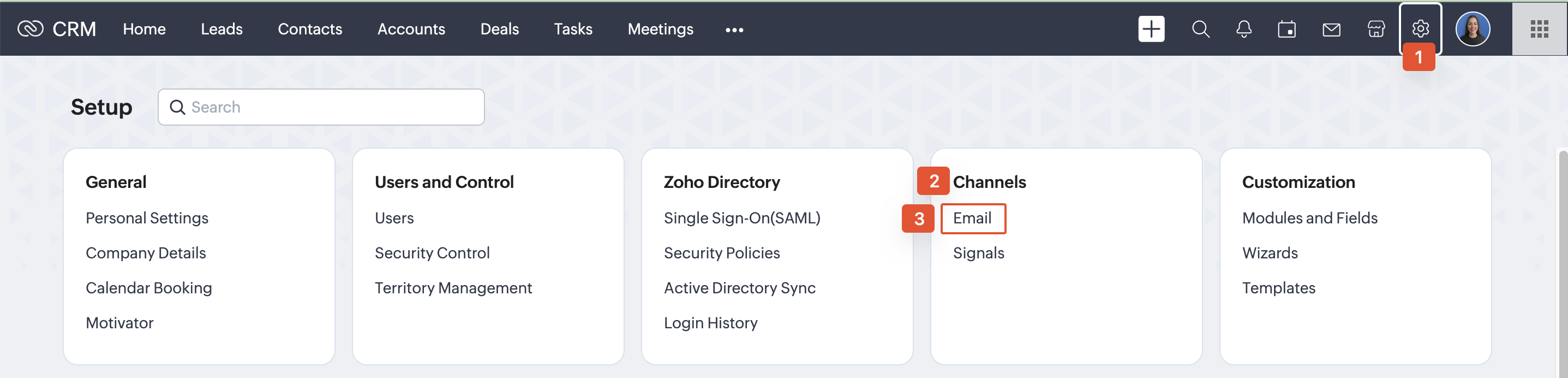Open Login History in Zoho Directory
The width and height of the screenshot is (1568, 378).
(x=710, y=323)
